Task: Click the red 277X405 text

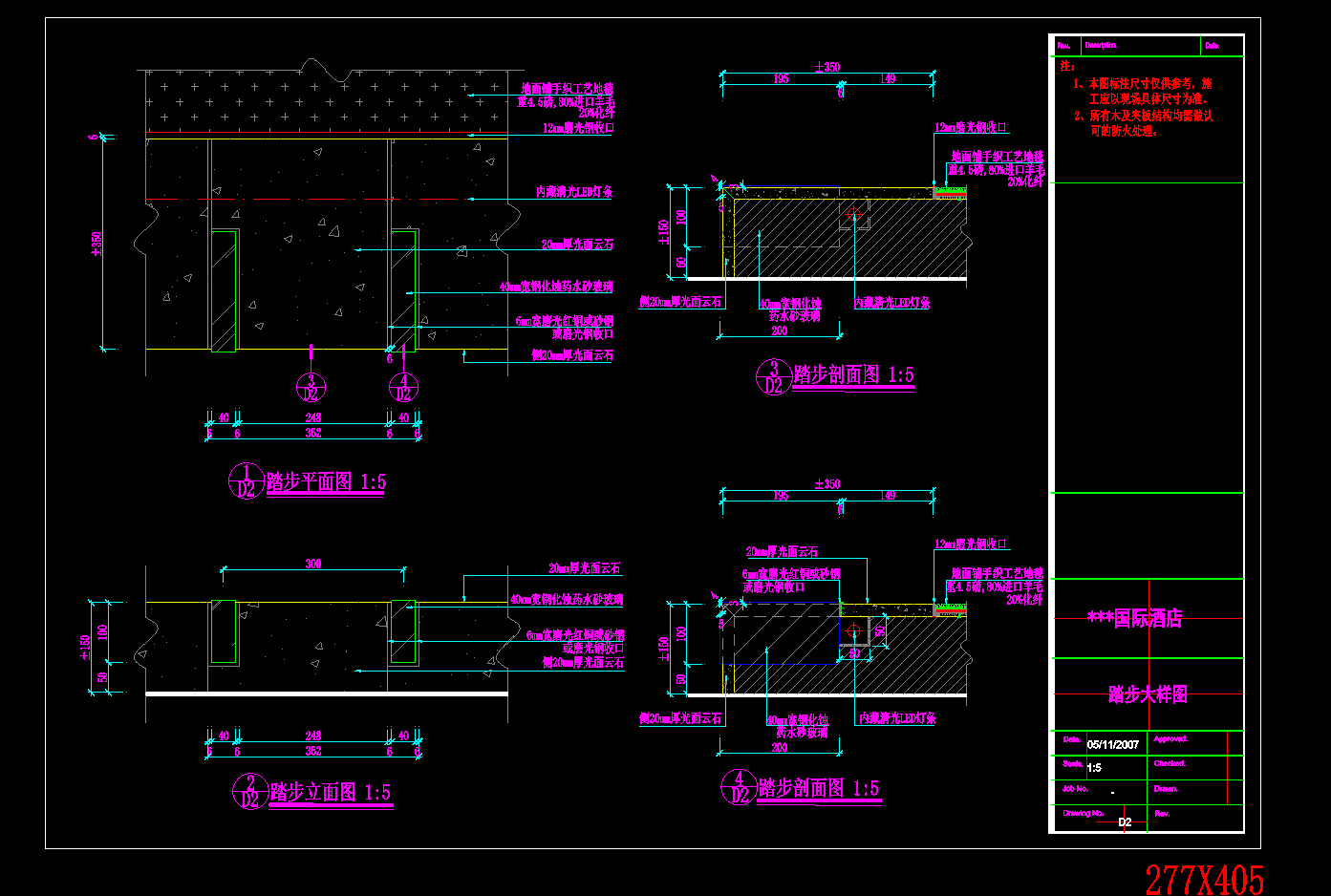Action: (1205, 880)
